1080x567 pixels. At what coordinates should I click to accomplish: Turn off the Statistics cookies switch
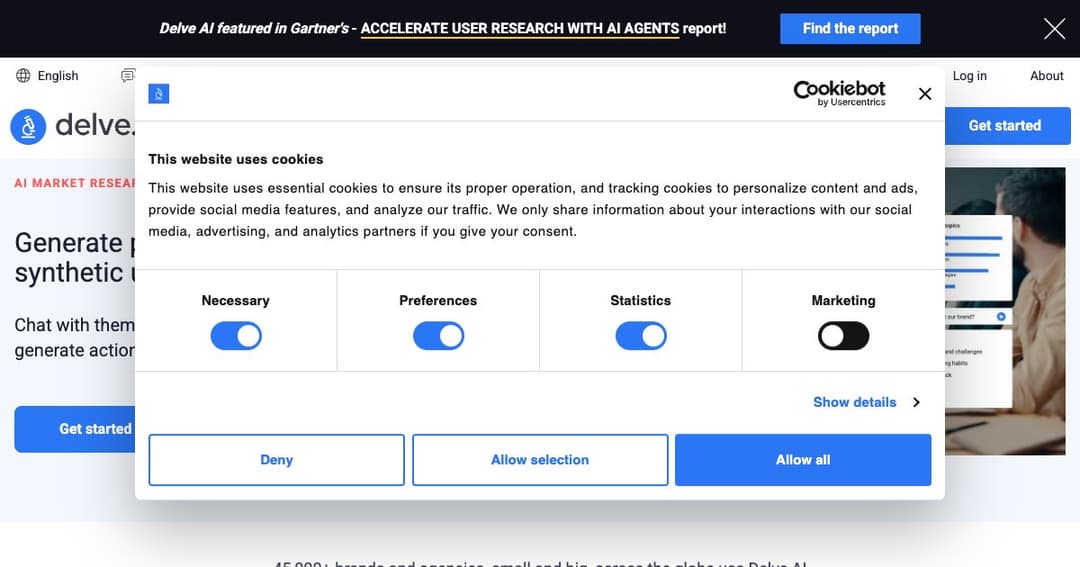click(x=641, y=336)
